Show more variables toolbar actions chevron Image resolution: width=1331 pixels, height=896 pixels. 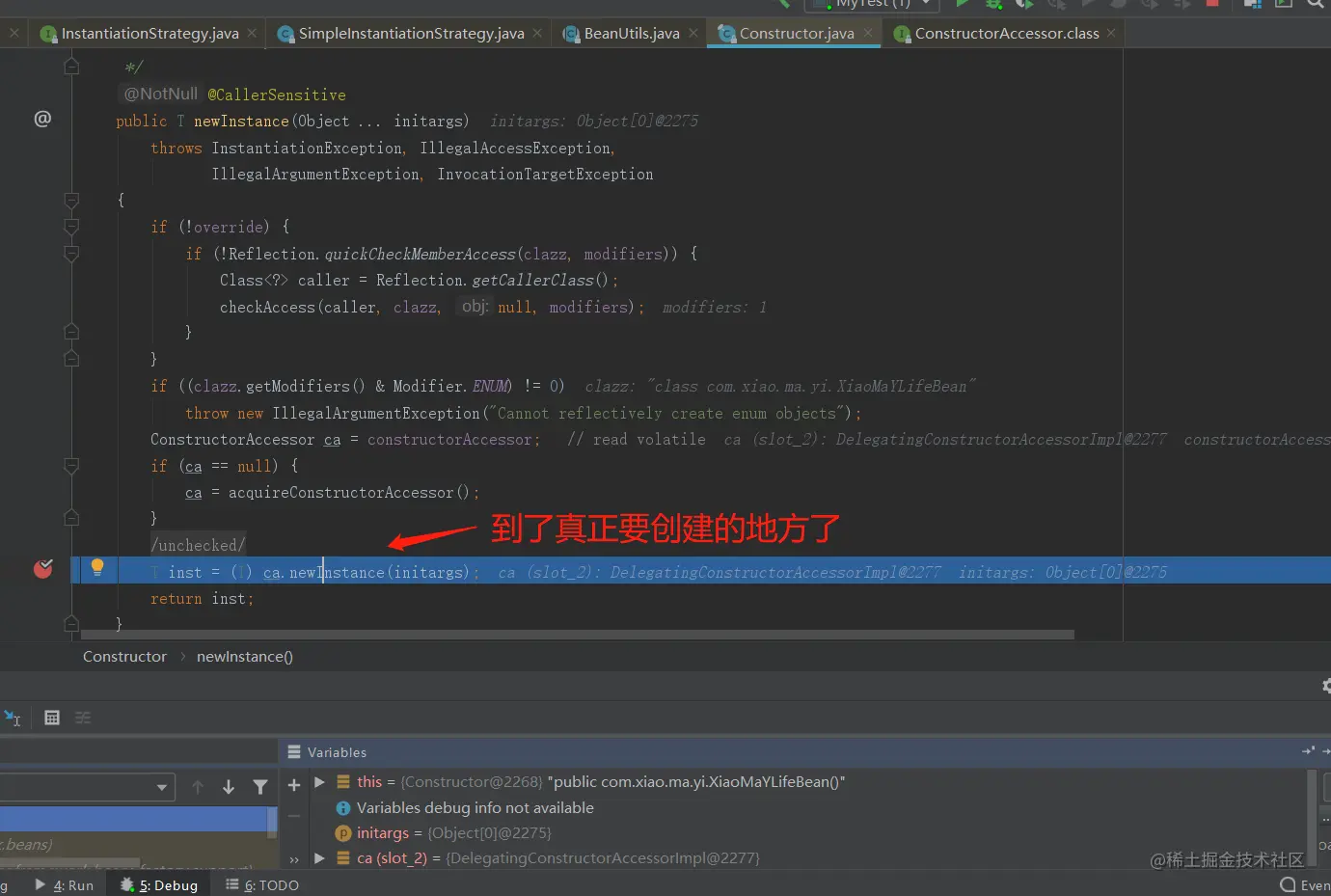(x=294, y=858)
